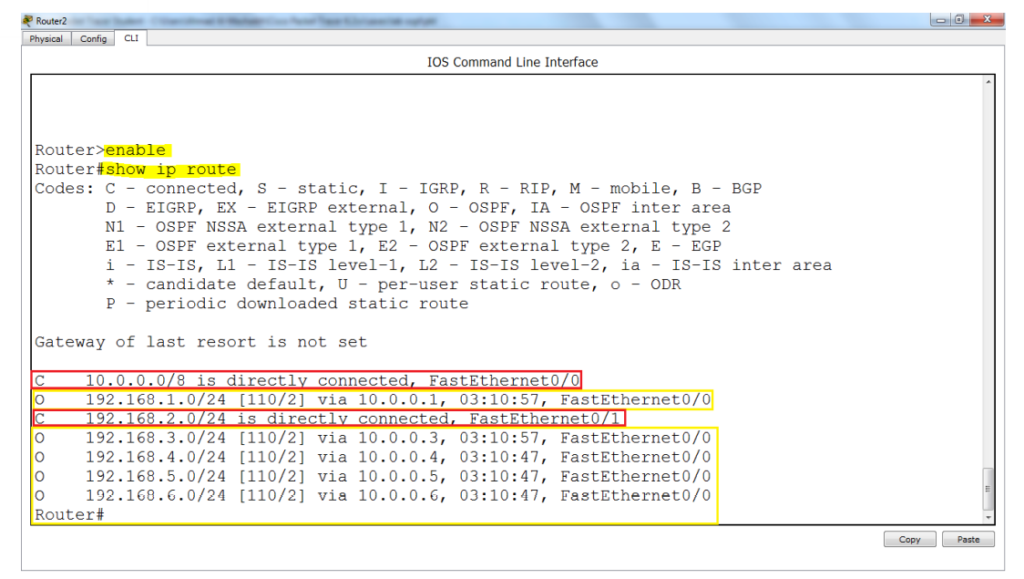Viewport: 1024px width, 579px height.
Task: Click the highlighted enable command
Action: coord(136,151)
